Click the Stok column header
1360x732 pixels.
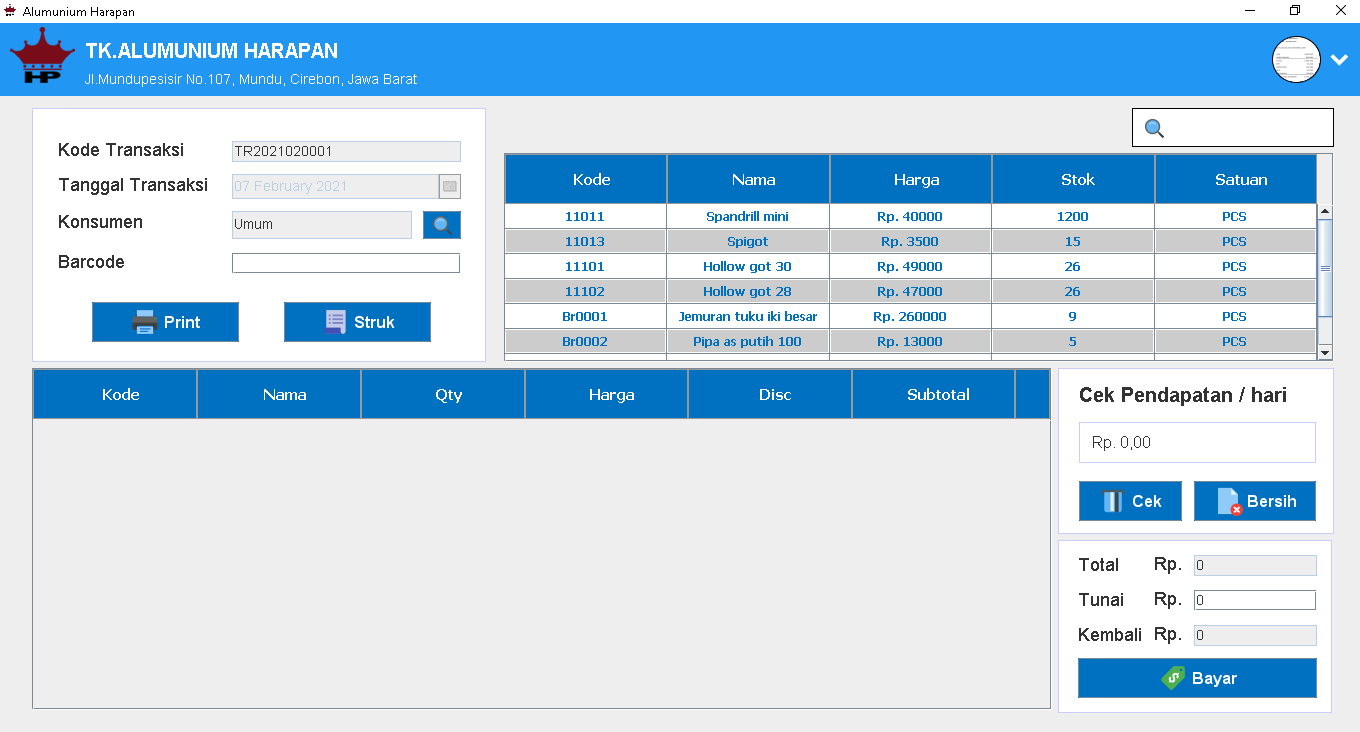tap(1077, 180)
